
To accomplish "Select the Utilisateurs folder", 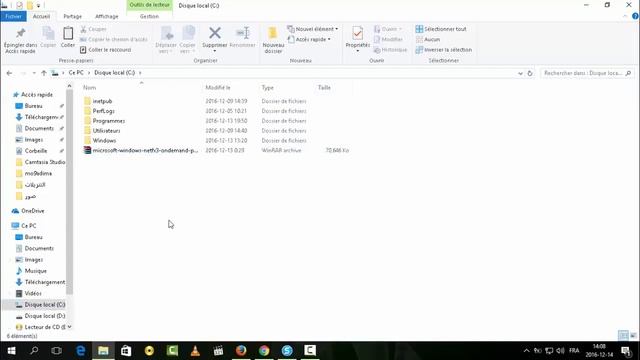I will pos(106,131).
